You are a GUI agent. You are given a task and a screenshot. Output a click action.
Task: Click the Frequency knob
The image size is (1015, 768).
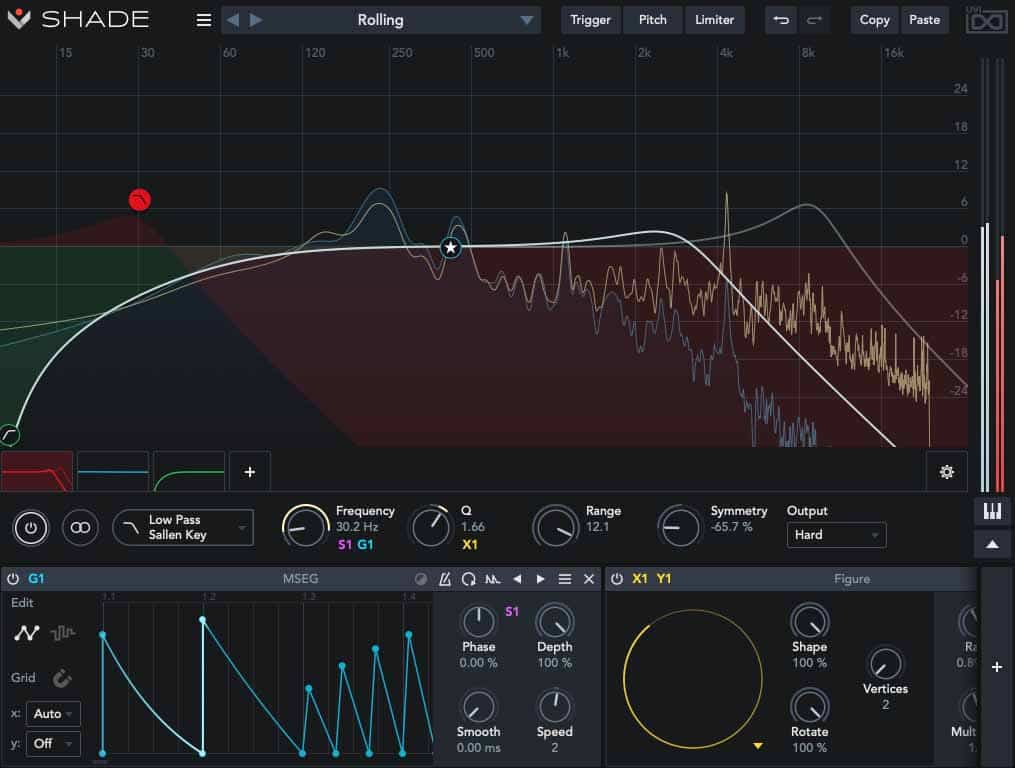(x=305, y=527)
